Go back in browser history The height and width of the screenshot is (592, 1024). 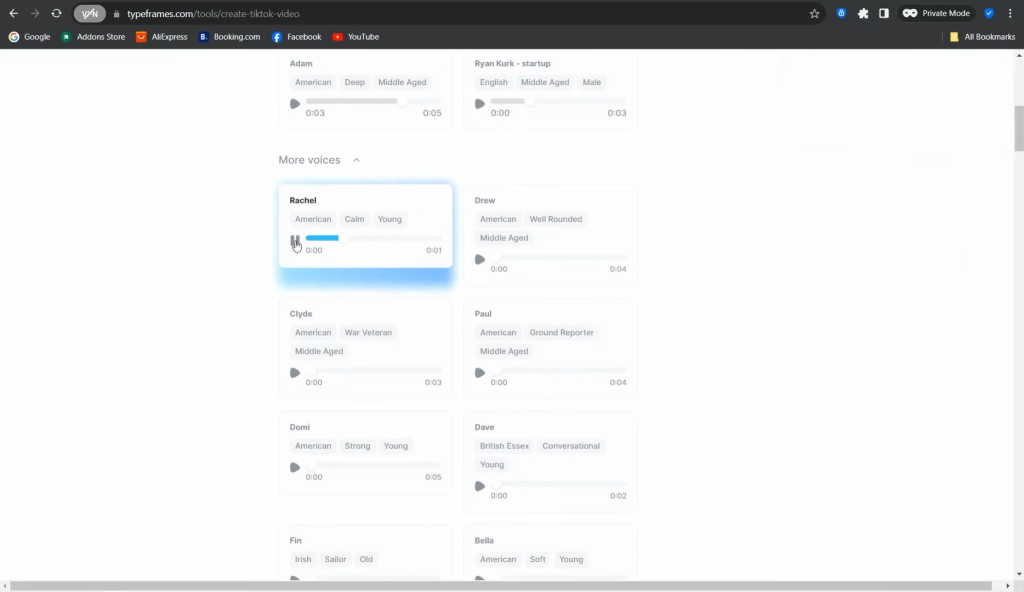click(14, 13)
